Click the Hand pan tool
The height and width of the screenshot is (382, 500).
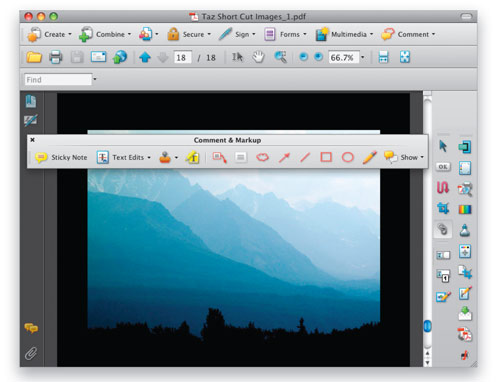(258, 57)
